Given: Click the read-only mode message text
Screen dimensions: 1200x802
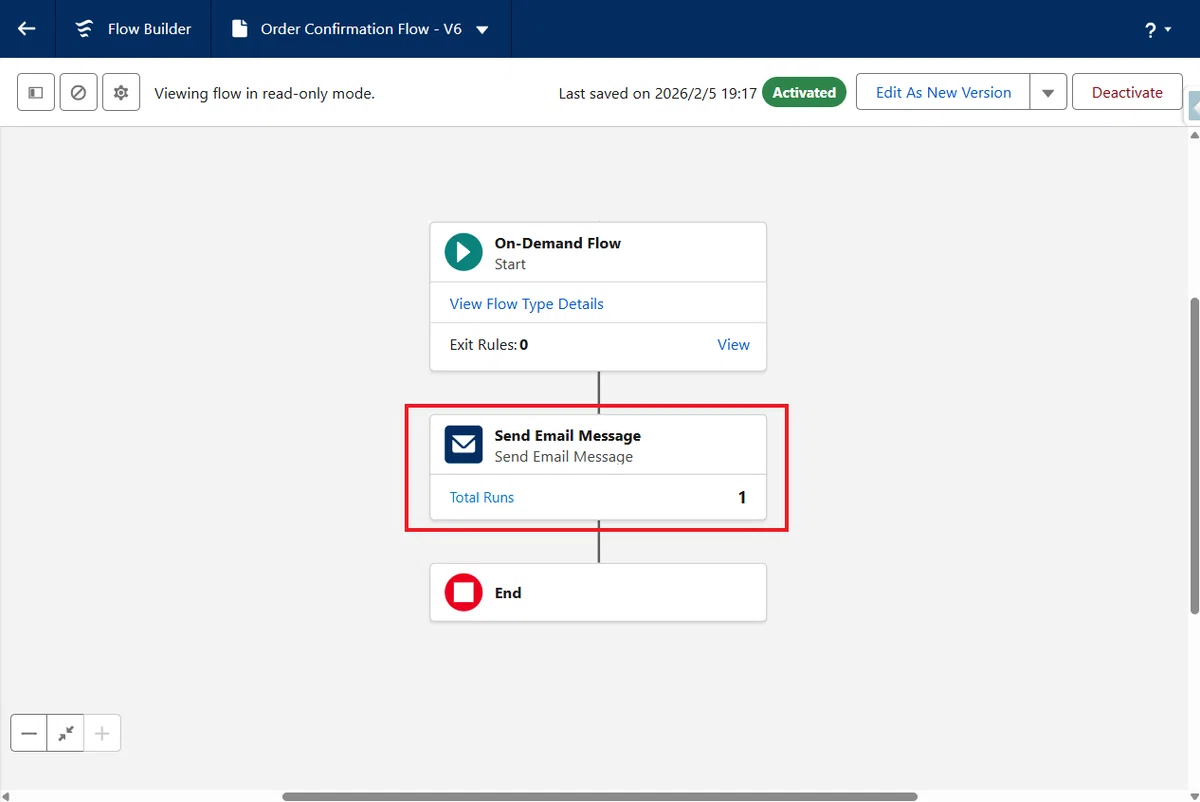Looking at the screenshot, I should (264, 93).
